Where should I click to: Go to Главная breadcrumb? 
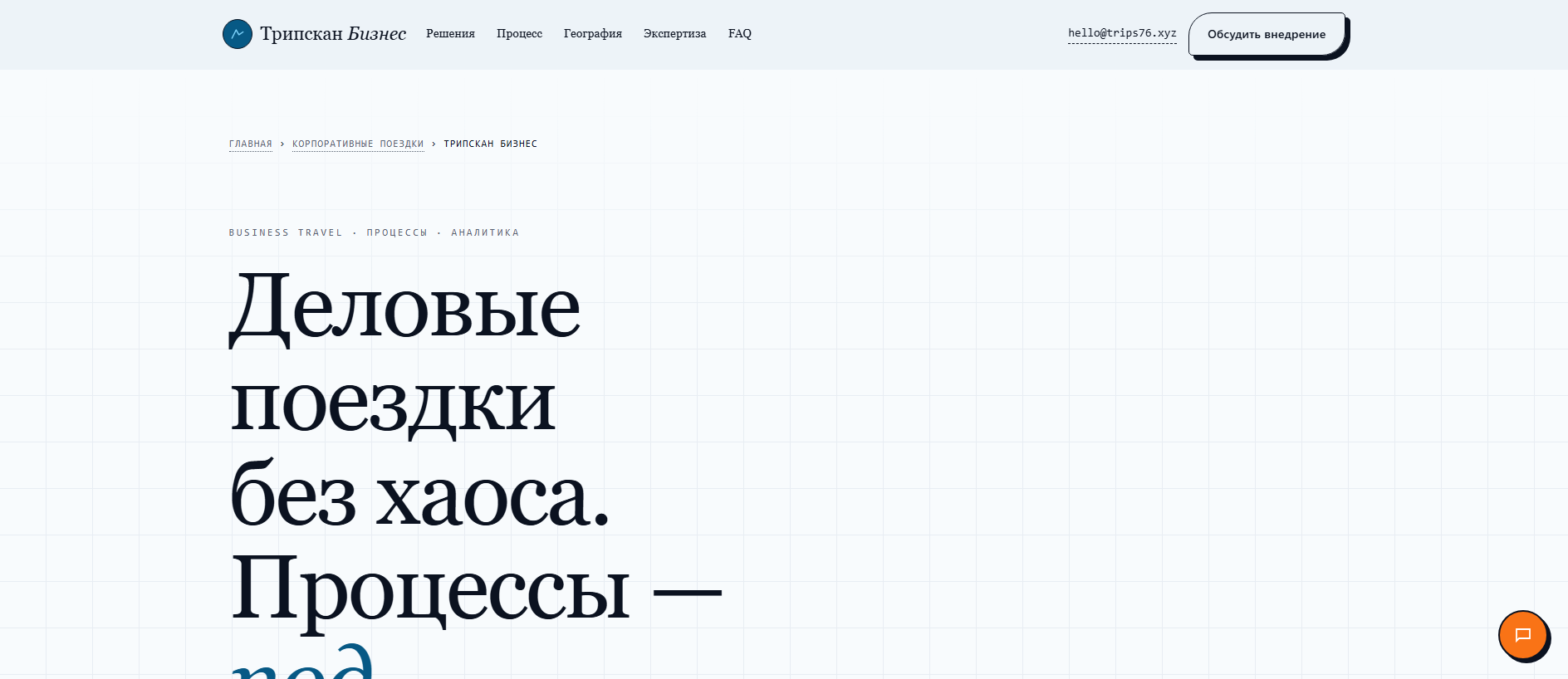[x=251, y=144]
